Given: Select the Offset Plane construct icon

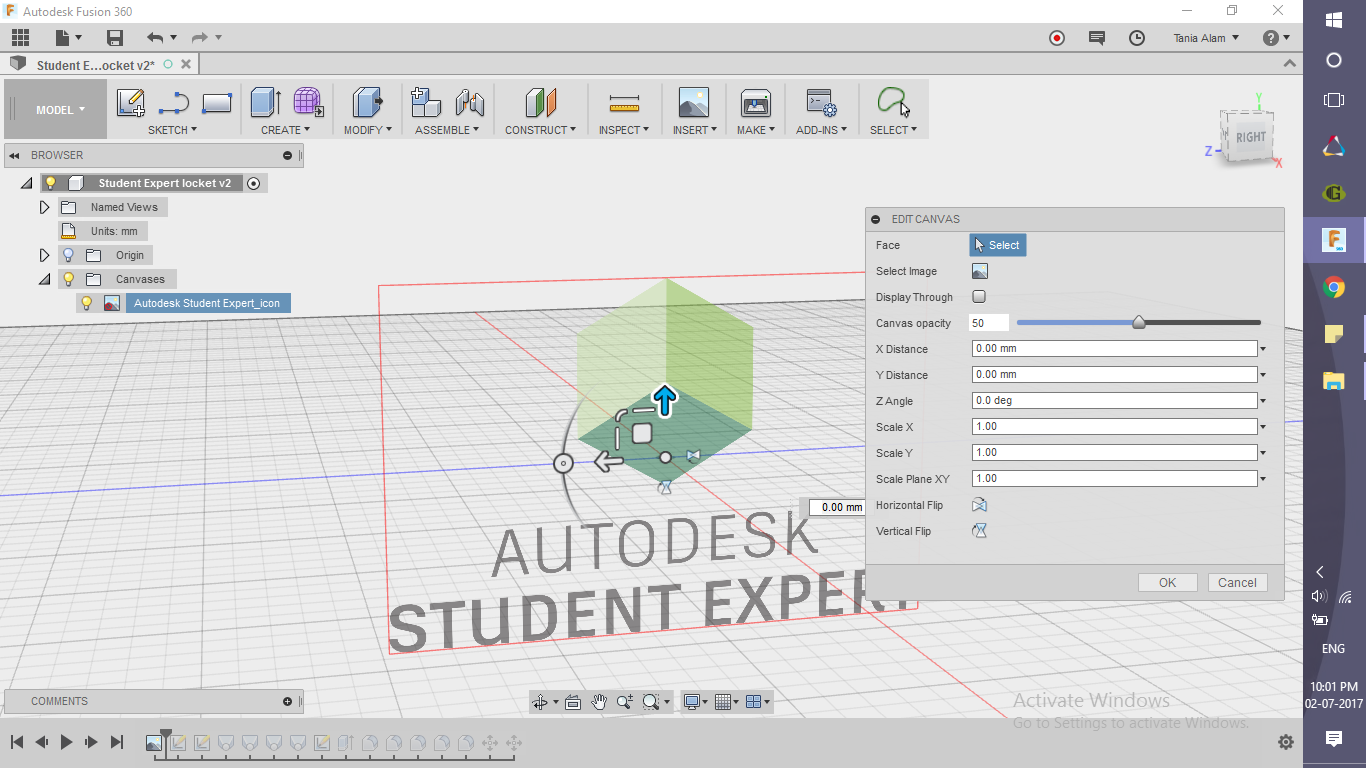Looking at the screenshot, I should coord(540,103).
